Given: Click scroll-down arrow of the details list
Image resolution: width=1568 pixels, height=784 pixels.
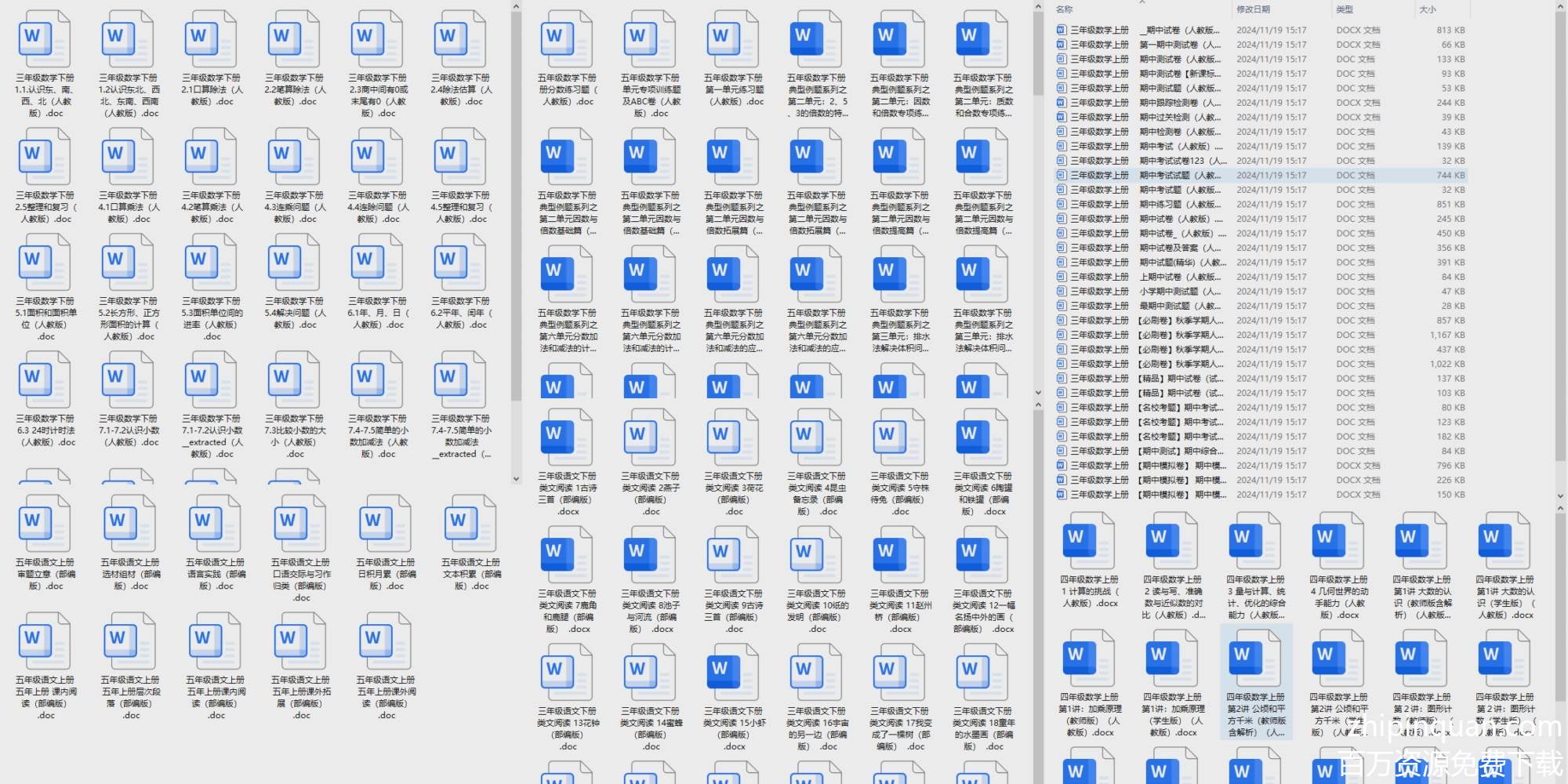Looking at the screenshot, I should pos(1559,496).
